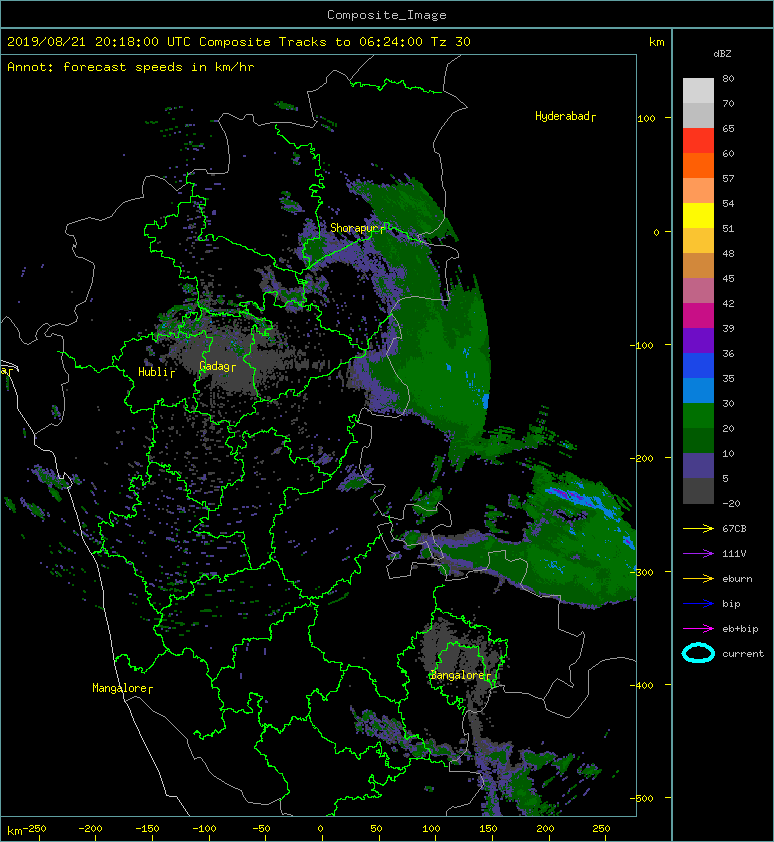Choose the bright yellow 54–51 dBZ swatch
Image resolution: width=774 pixels, height=842 pixels.
point(698,215)
